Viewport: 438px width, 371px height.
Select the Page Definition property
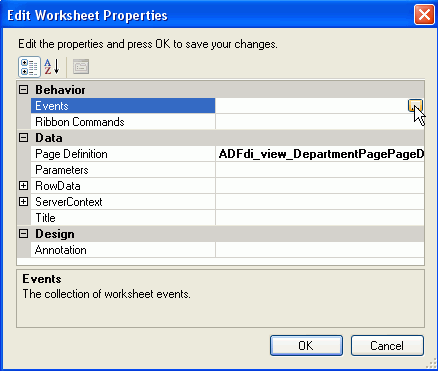pos(123,154)
